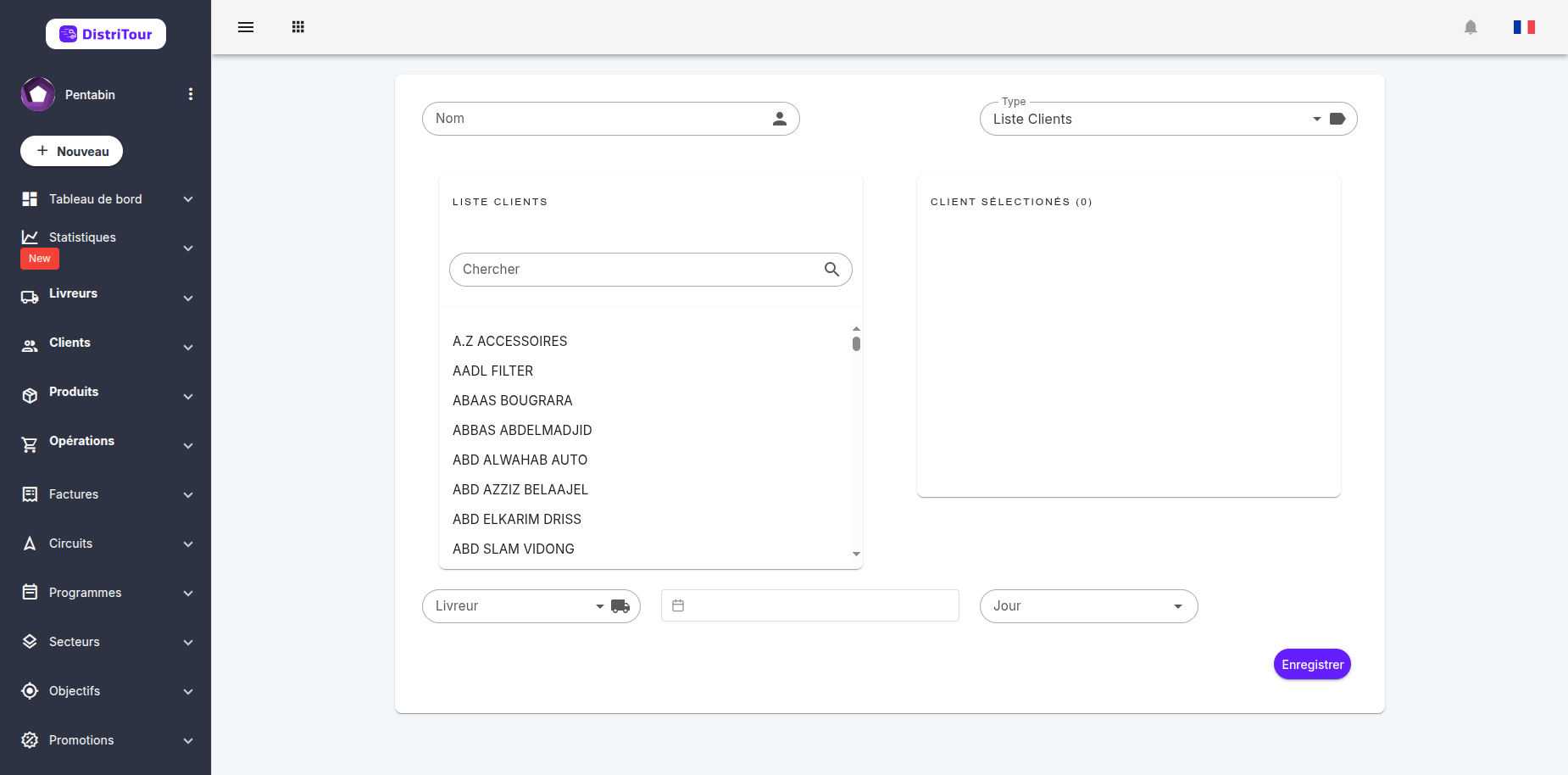
Task: Open the Pentabin three-dot menu
Action: coord(191,94)
